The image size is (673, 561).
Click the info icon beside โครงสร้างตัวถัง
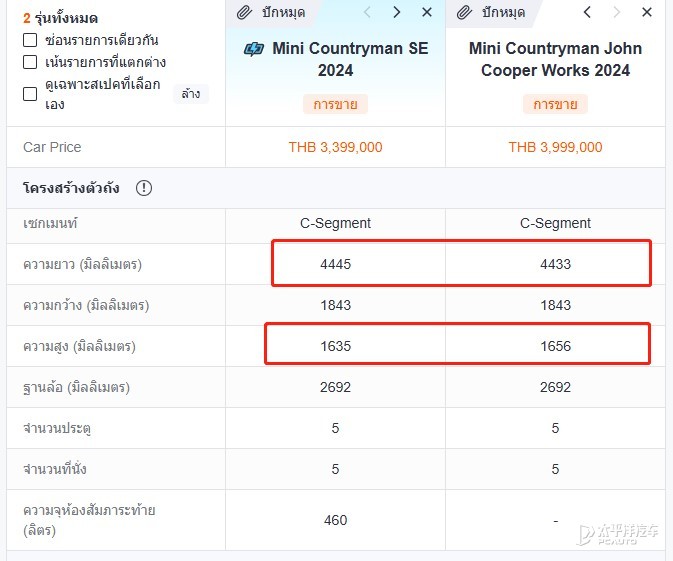[x=144, y=188]
